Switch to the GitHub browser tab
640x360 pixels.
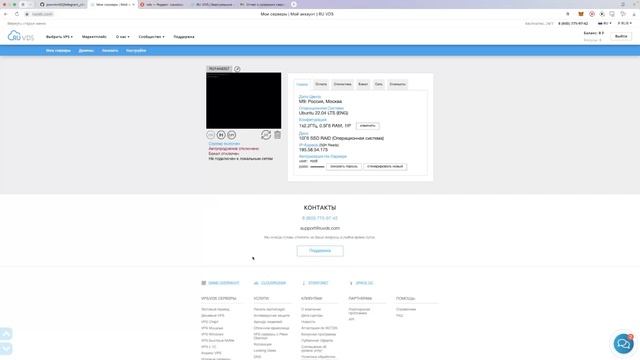62,4
